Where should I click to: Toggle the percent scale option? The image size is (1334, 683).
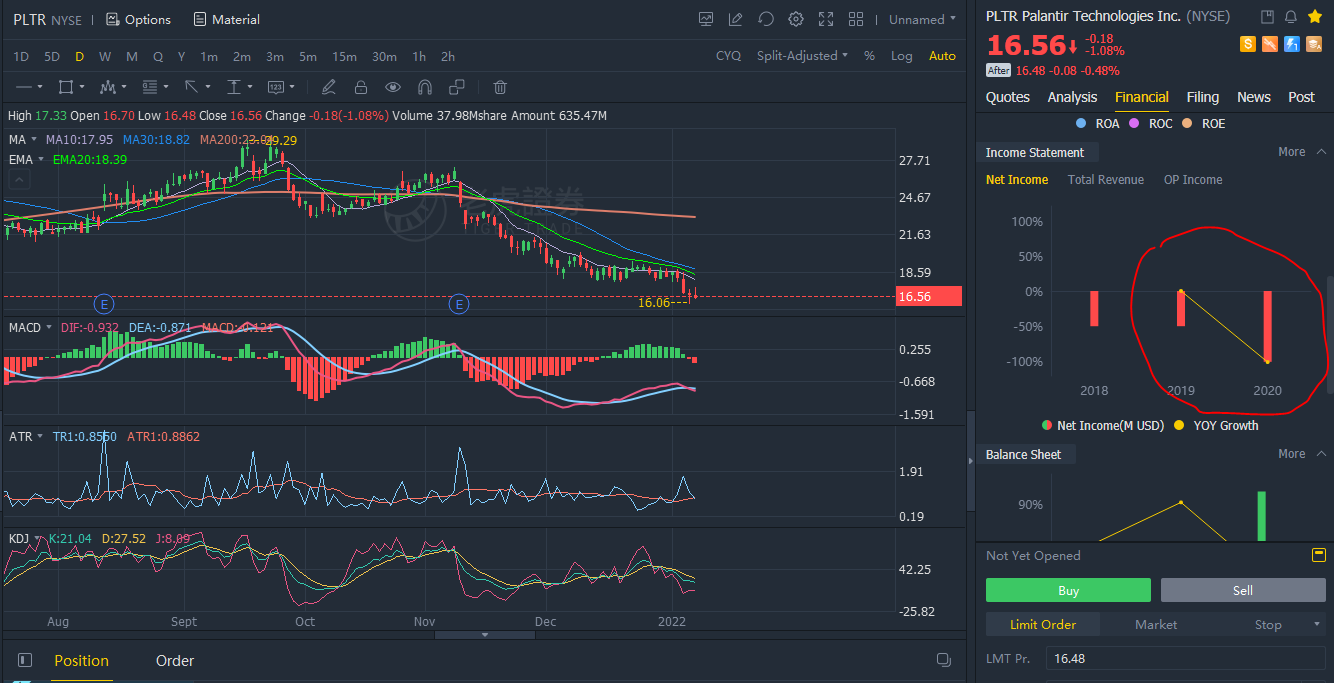pos(869,56)
